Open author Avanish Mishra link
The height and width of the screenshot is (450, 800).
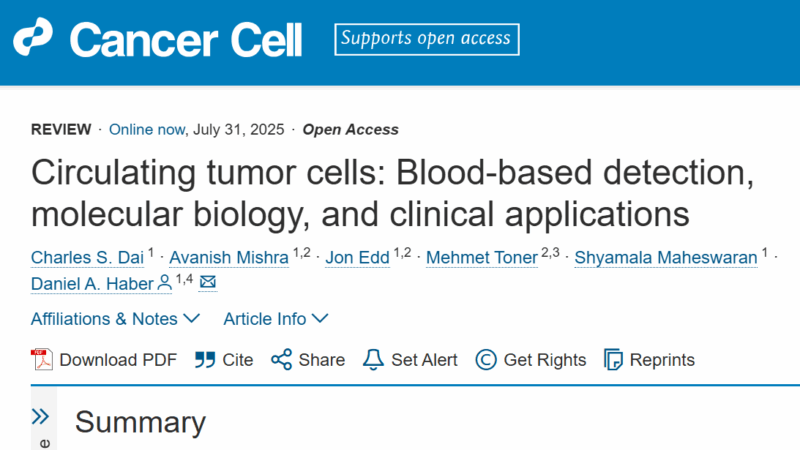[229, 258]
